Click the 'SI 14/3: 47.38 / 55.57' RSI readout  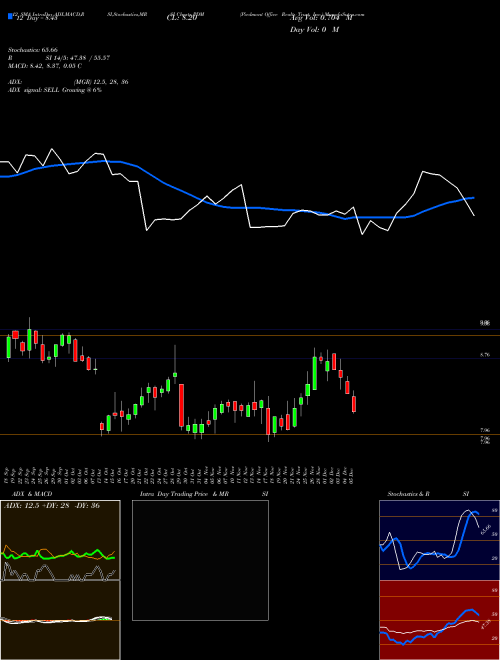(78, 58)
